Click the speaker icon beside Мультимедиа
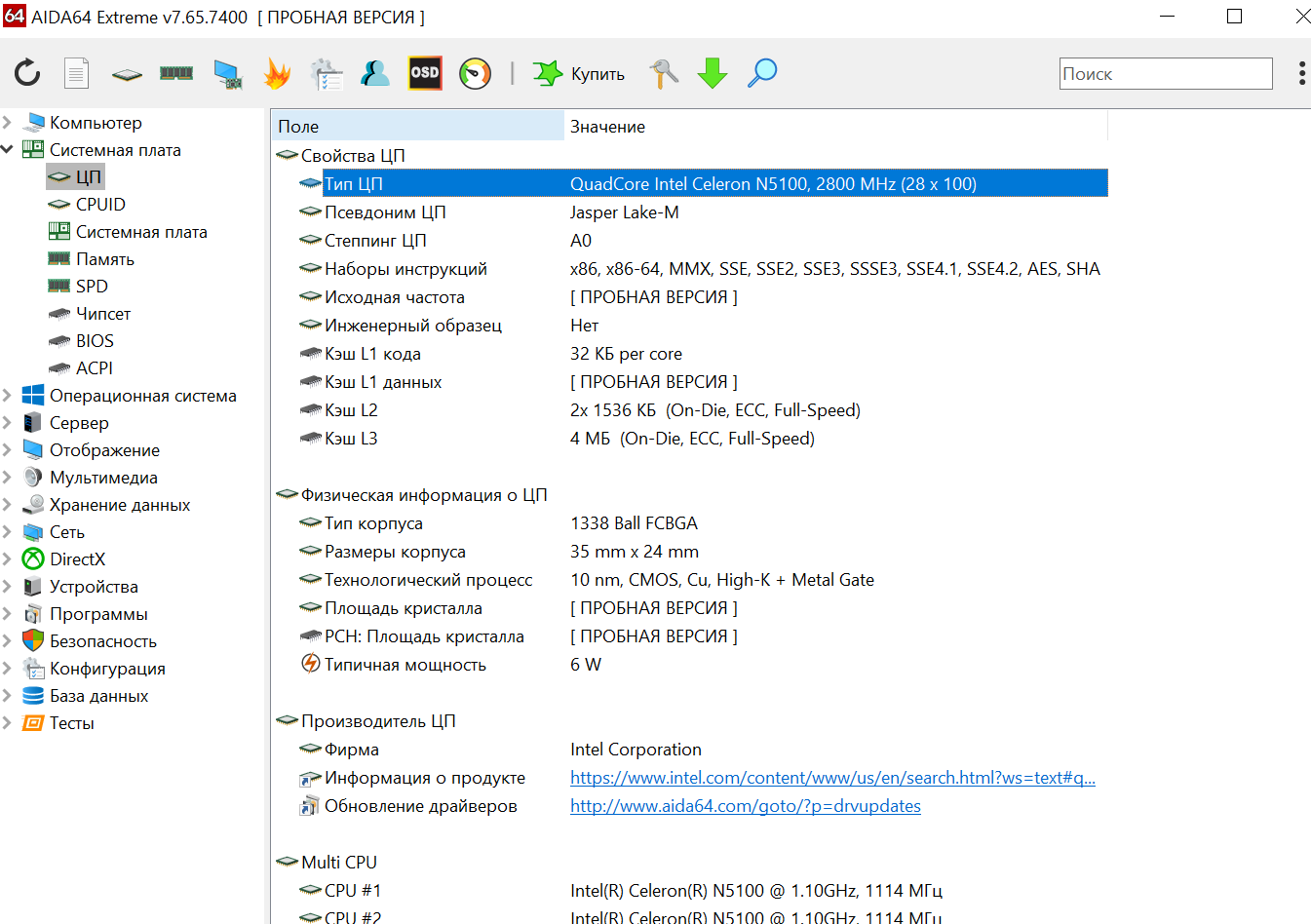This screenshot has width=1311, height=924. point(33,478)
